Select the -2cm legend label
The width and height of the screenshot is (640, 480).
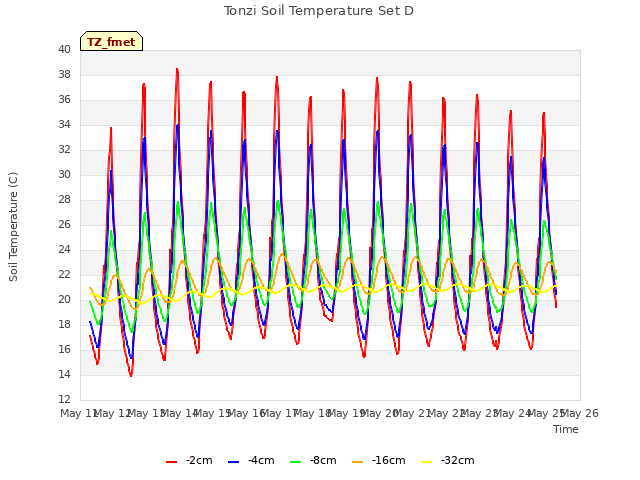tap(199, 460)
